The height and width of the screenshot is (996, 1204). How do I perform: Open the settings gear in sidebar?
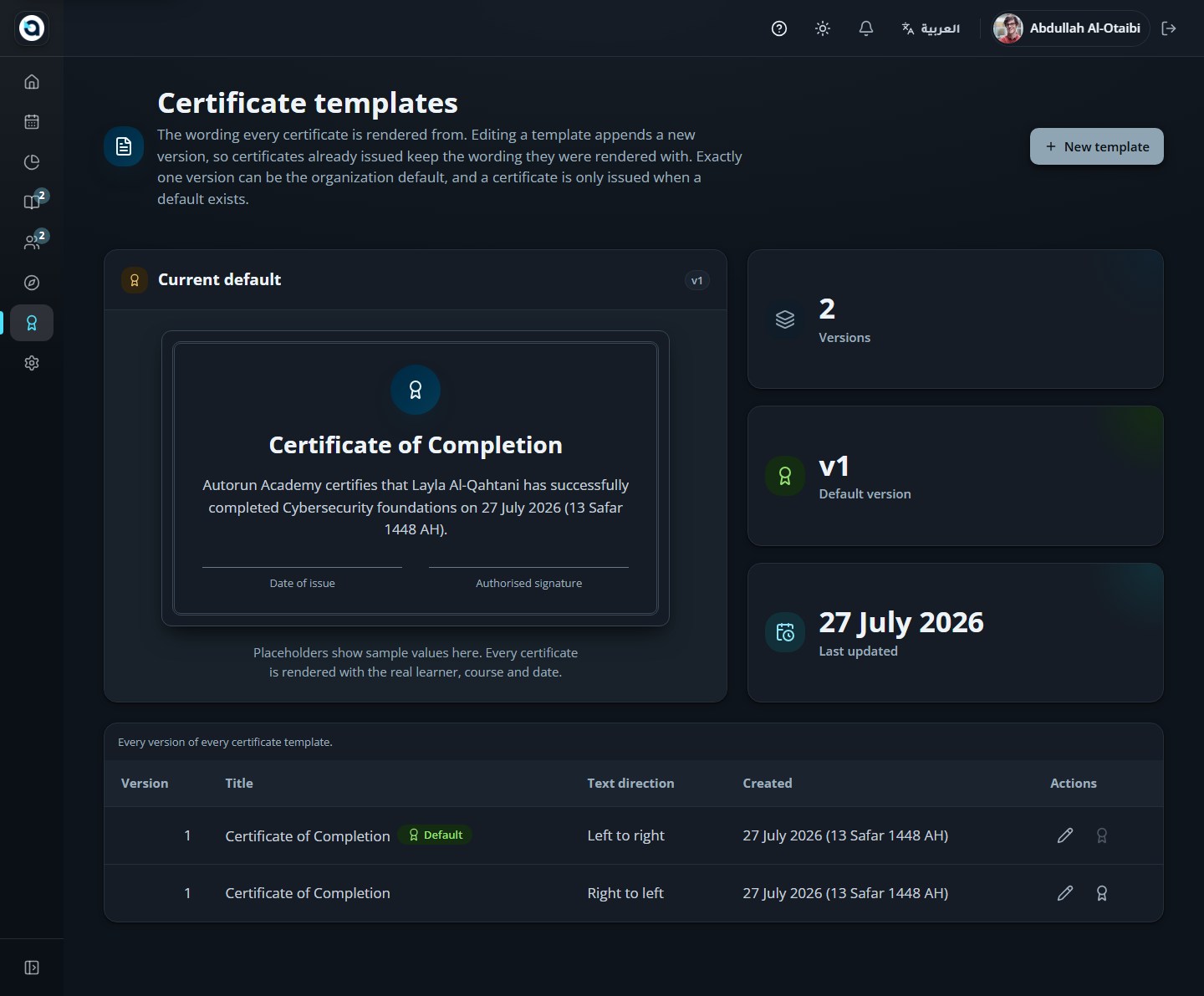32,363
